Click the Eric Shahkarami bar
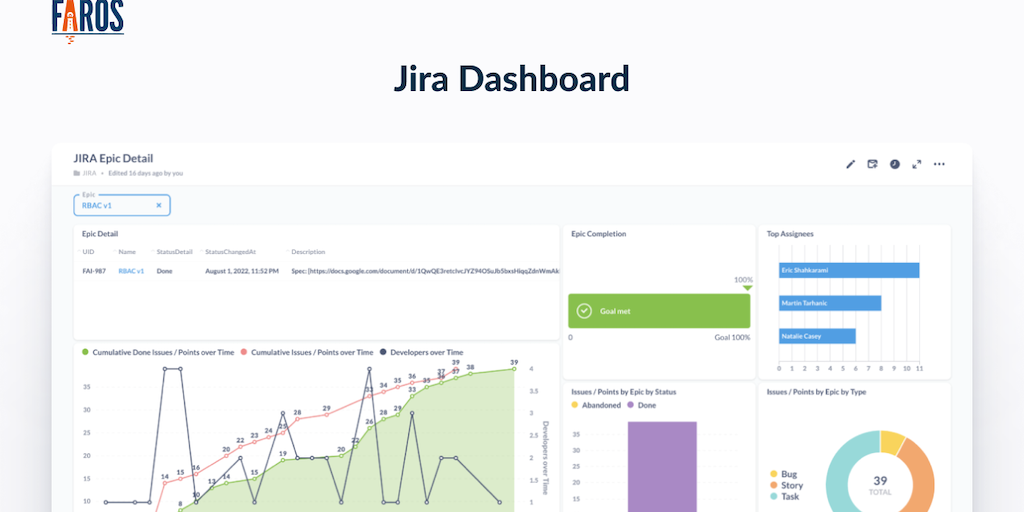The height and width of the screenshot is (512, 1024). tap(849, 270)
